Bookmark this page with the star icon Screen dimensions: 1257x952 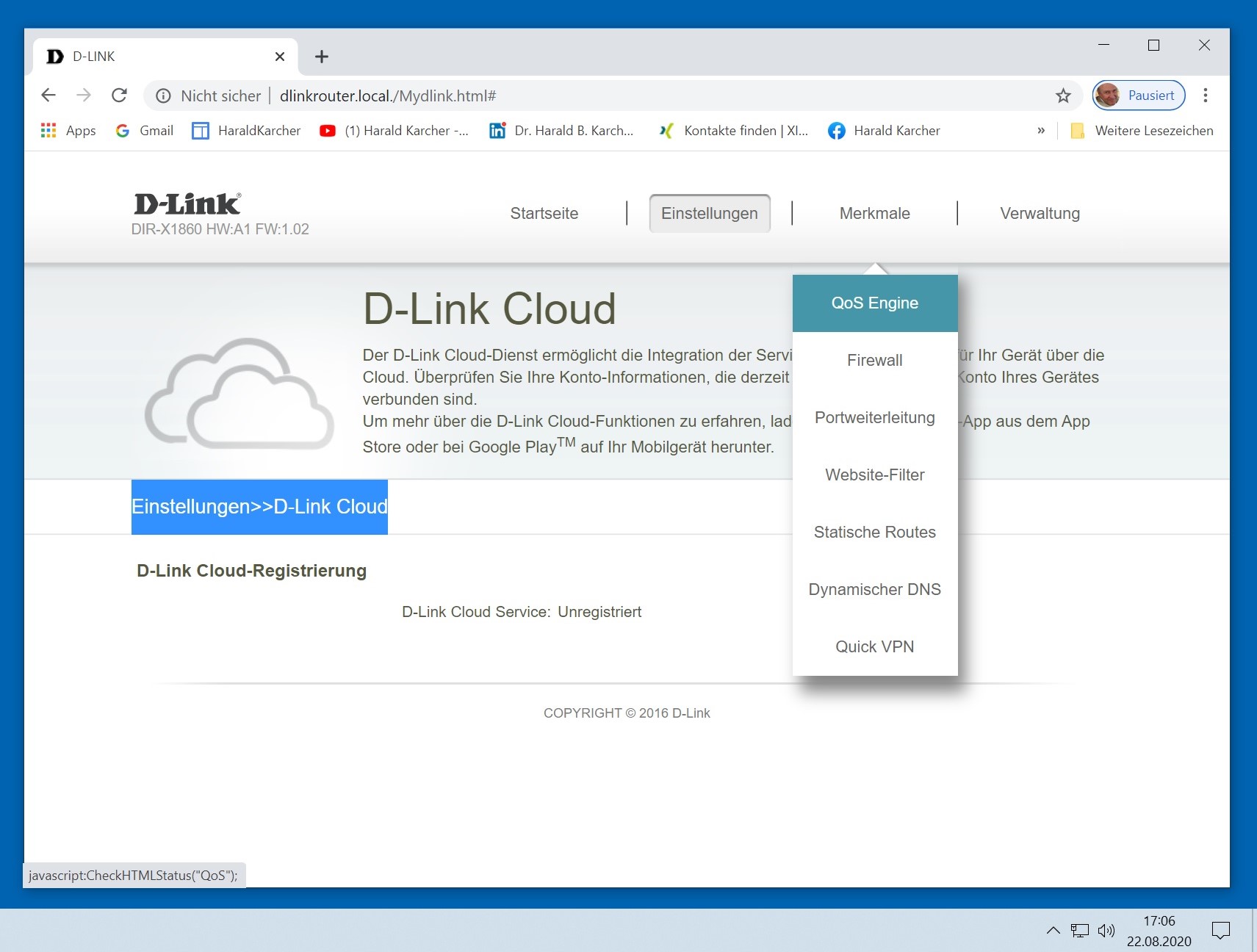point(1062,95)
